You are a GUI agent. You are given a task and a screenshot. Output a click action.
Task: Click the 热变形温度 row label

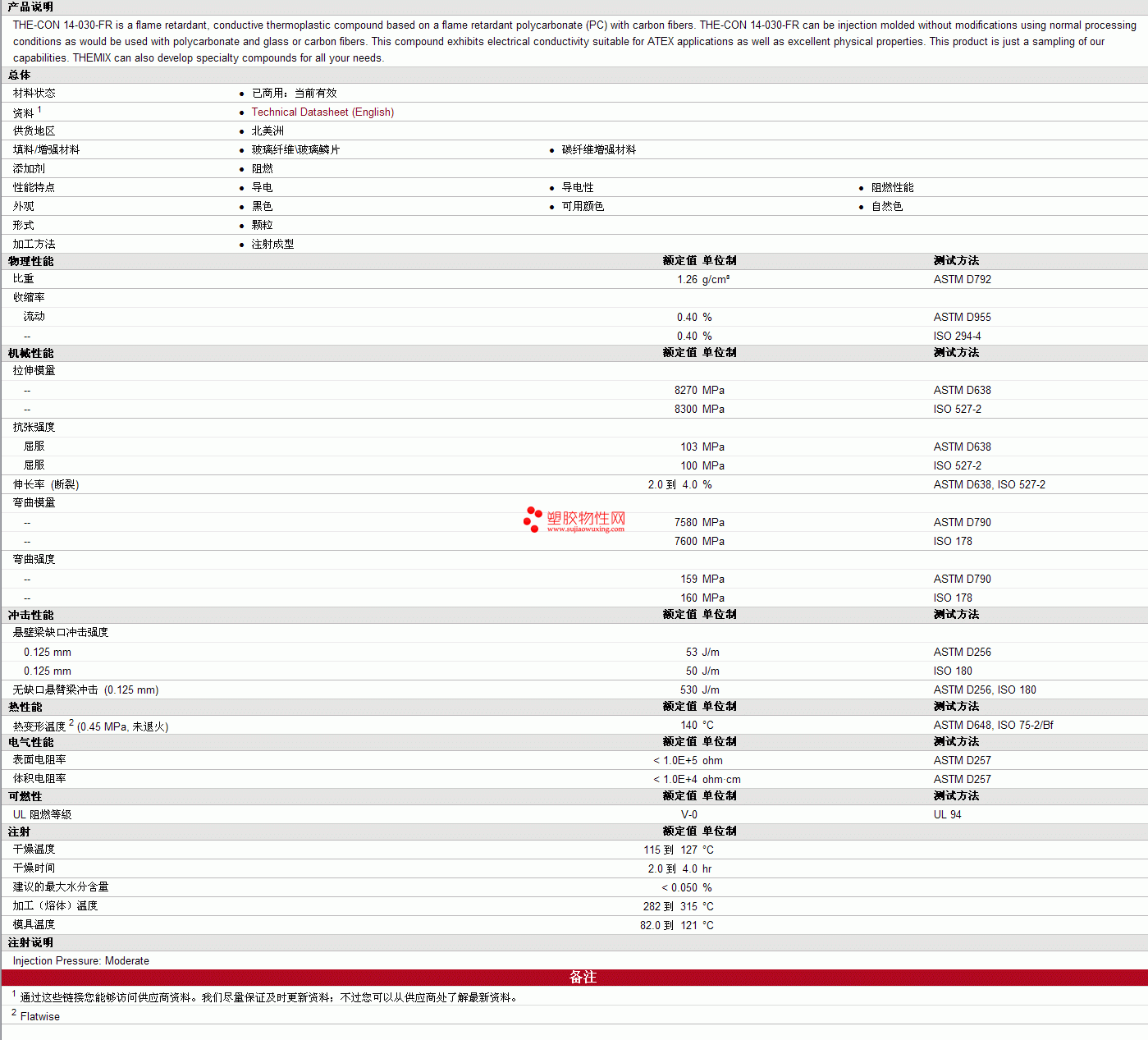click(91, 726)
